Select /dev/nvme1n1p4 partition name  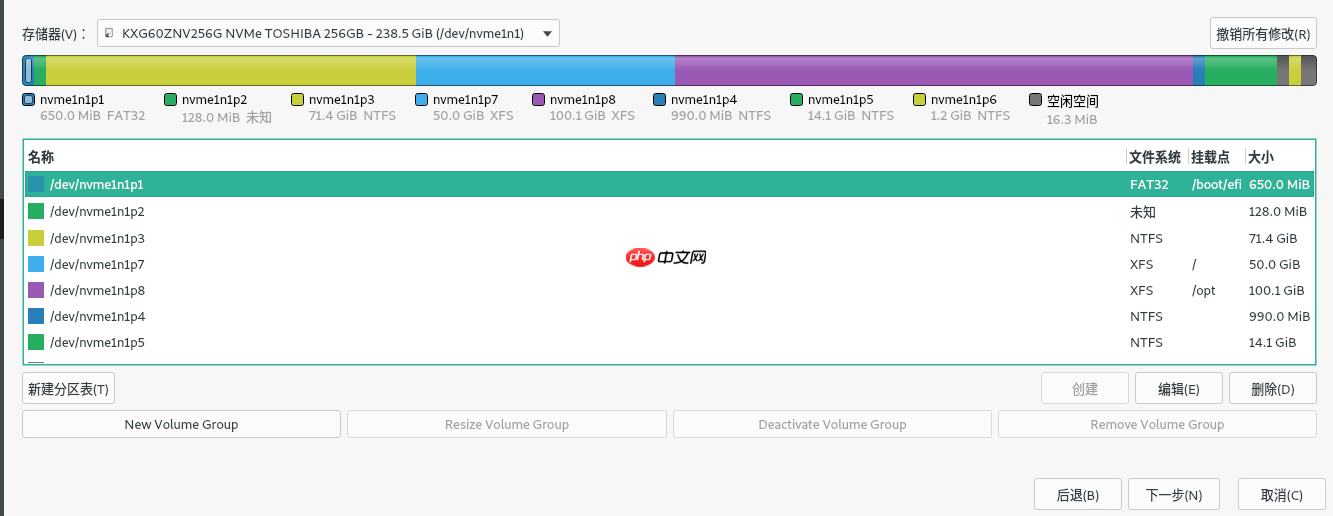tap(97, 316)
